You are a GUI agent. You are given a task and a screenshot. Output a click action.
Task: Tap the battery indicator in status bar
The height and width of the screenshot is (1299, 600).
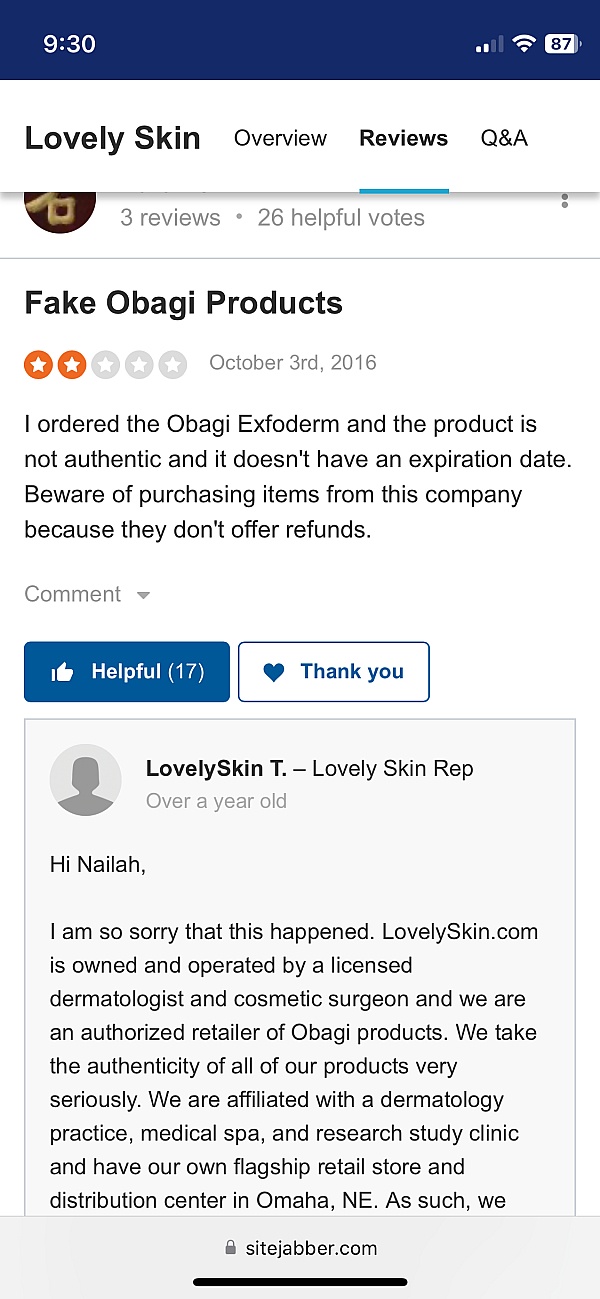click(560, 44)
